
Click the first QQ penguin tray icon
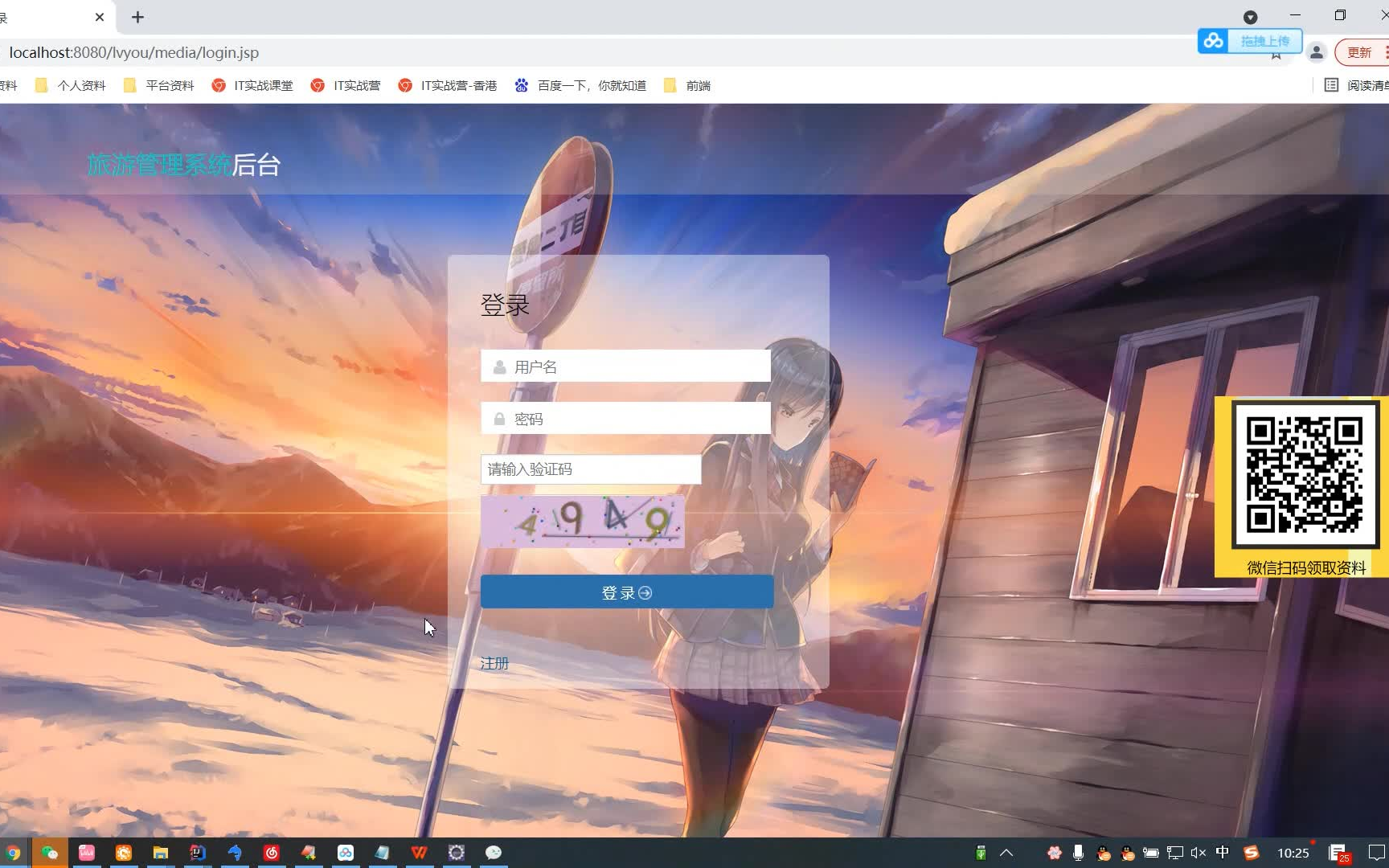click(x=1104, y=853)
